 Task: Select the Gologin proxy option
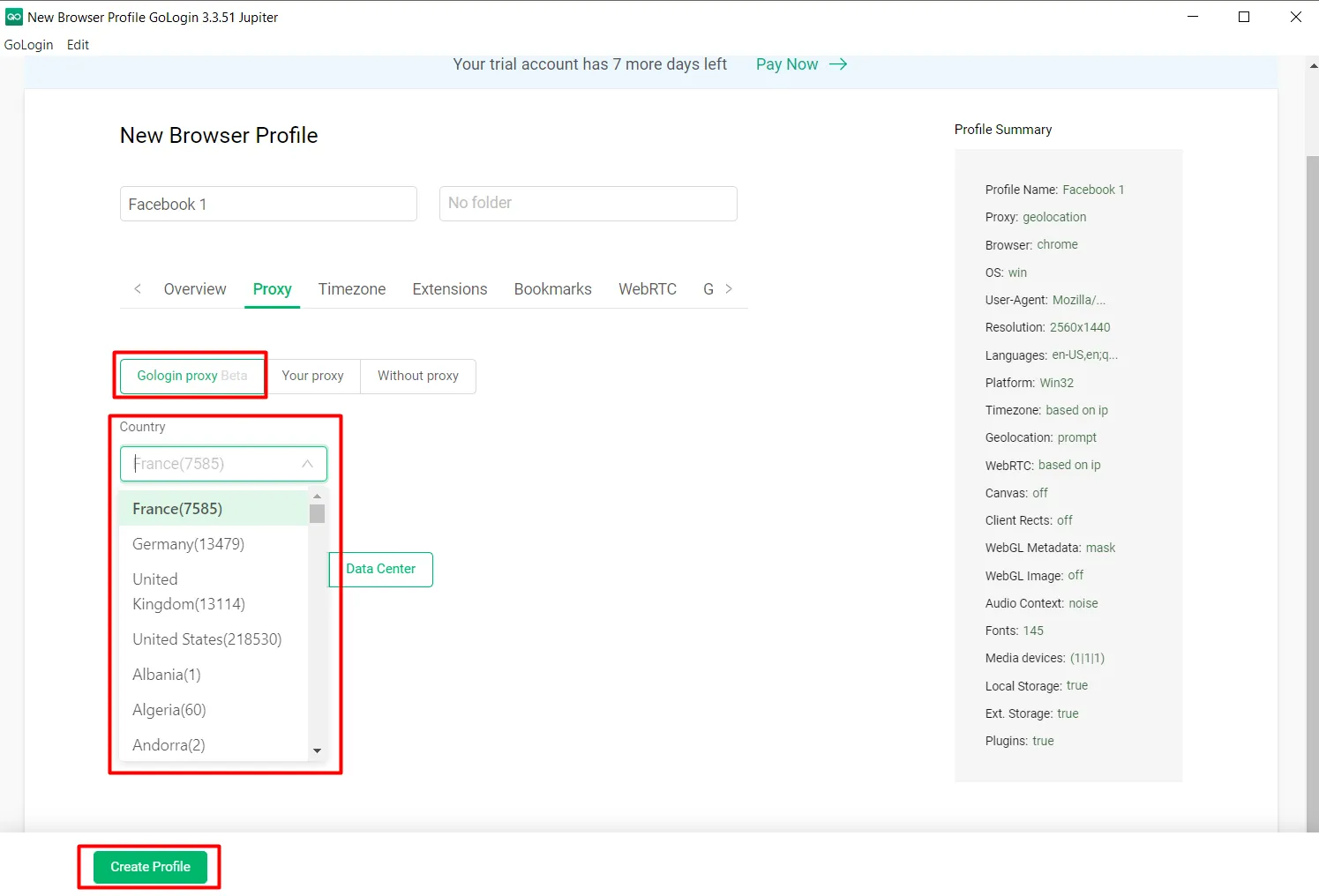tap(191, 376)
